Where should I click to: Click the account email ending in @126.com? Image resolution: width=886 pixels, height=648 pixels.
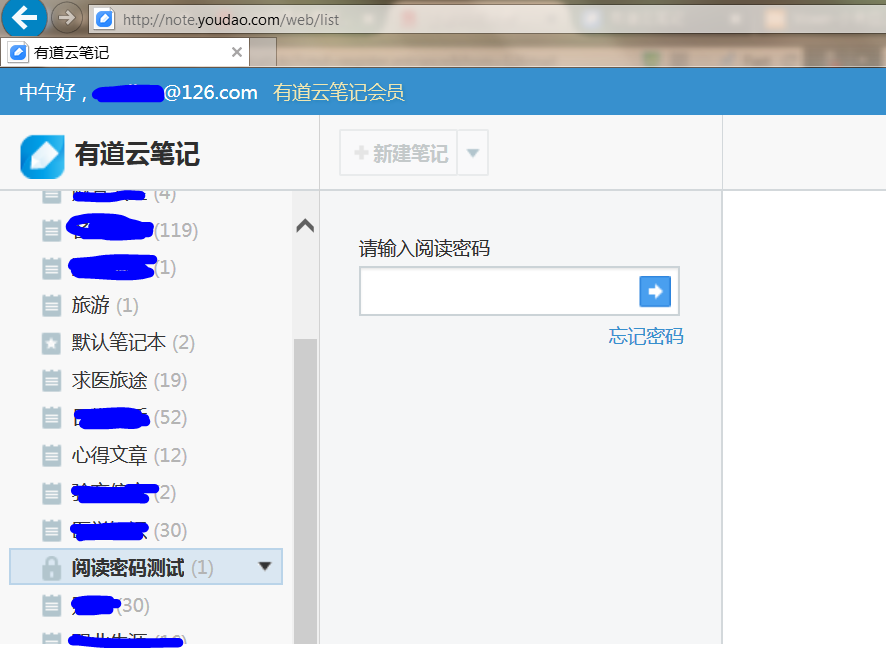(x=175, y=92)
